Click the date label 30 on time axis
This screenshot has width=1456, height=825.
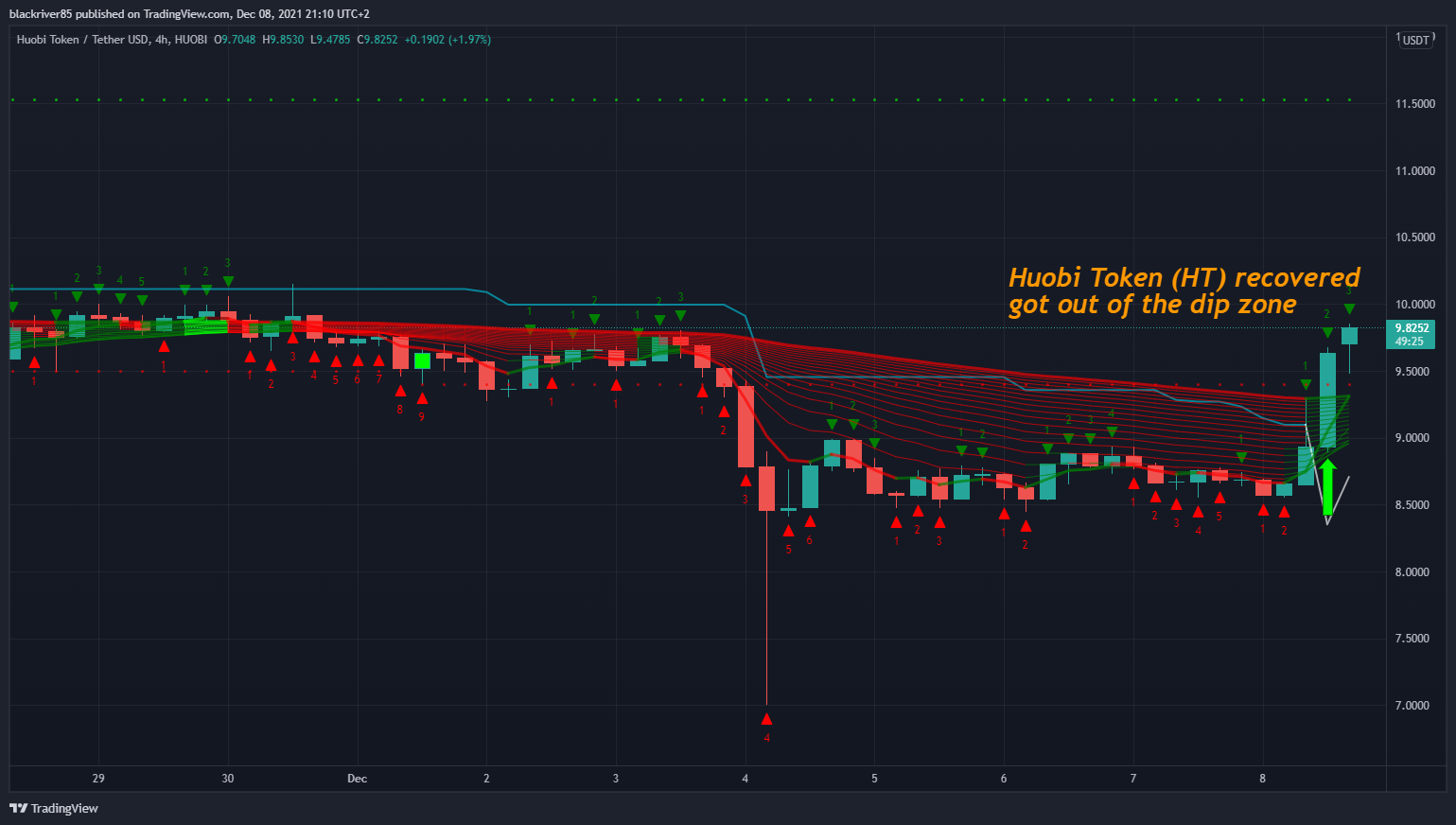click(x=228, y=779)
